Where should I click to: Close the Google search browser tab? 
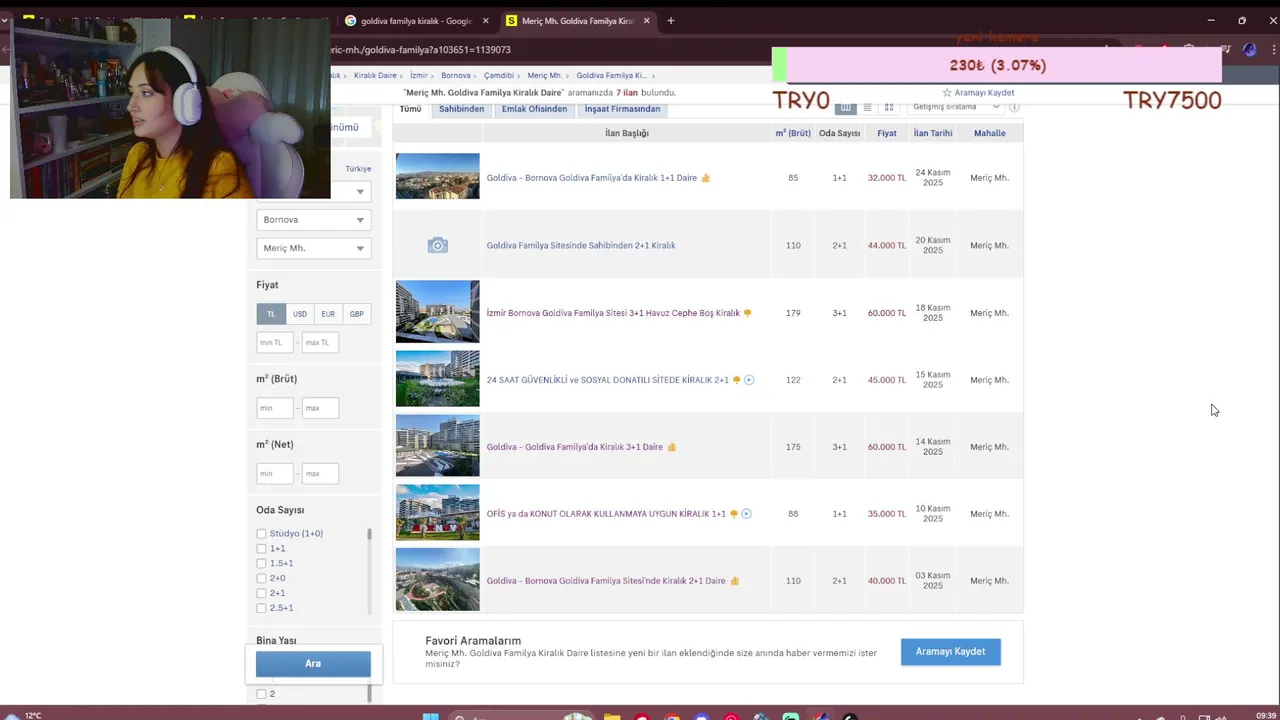point(486,20)
